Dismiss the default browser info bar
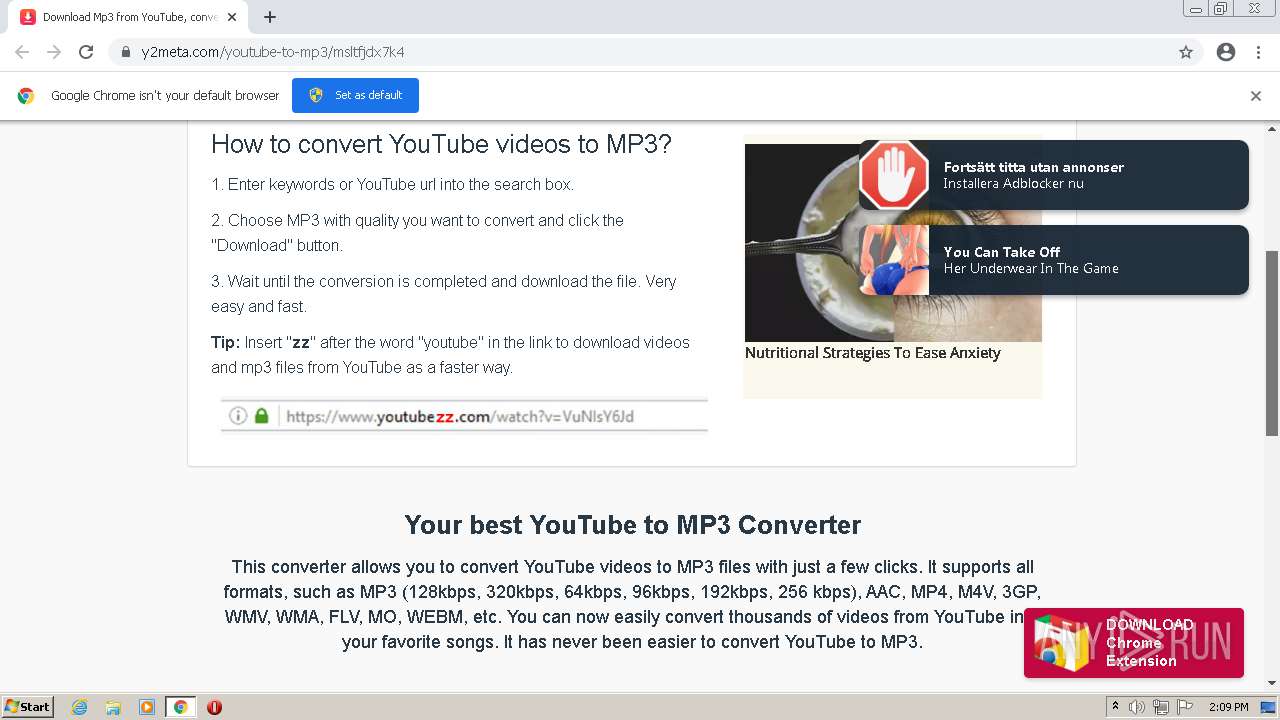This screenshot has width=1280, height=720. tap(1256, 96)
